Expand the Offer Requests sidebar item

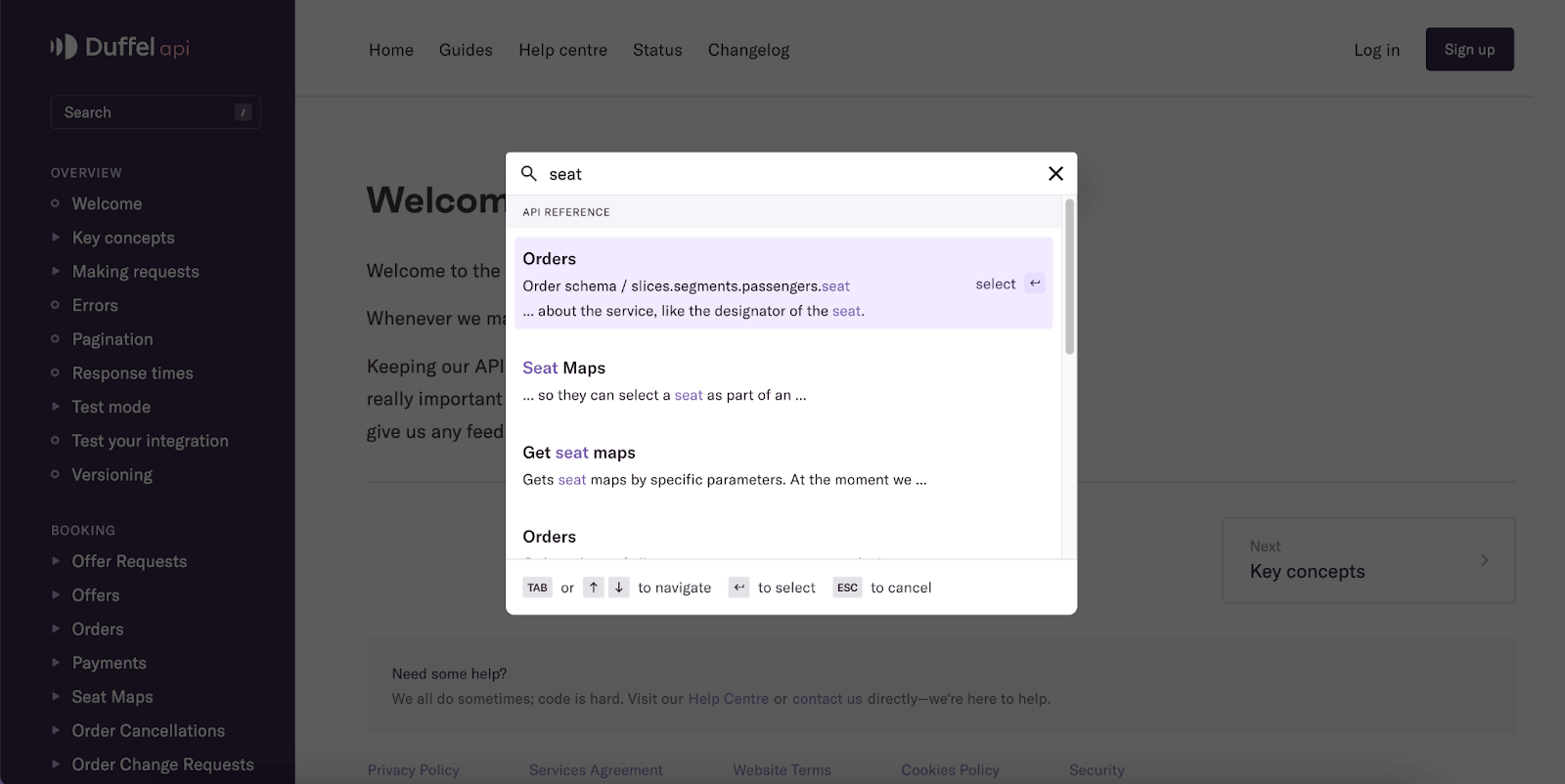click(56, 561)
